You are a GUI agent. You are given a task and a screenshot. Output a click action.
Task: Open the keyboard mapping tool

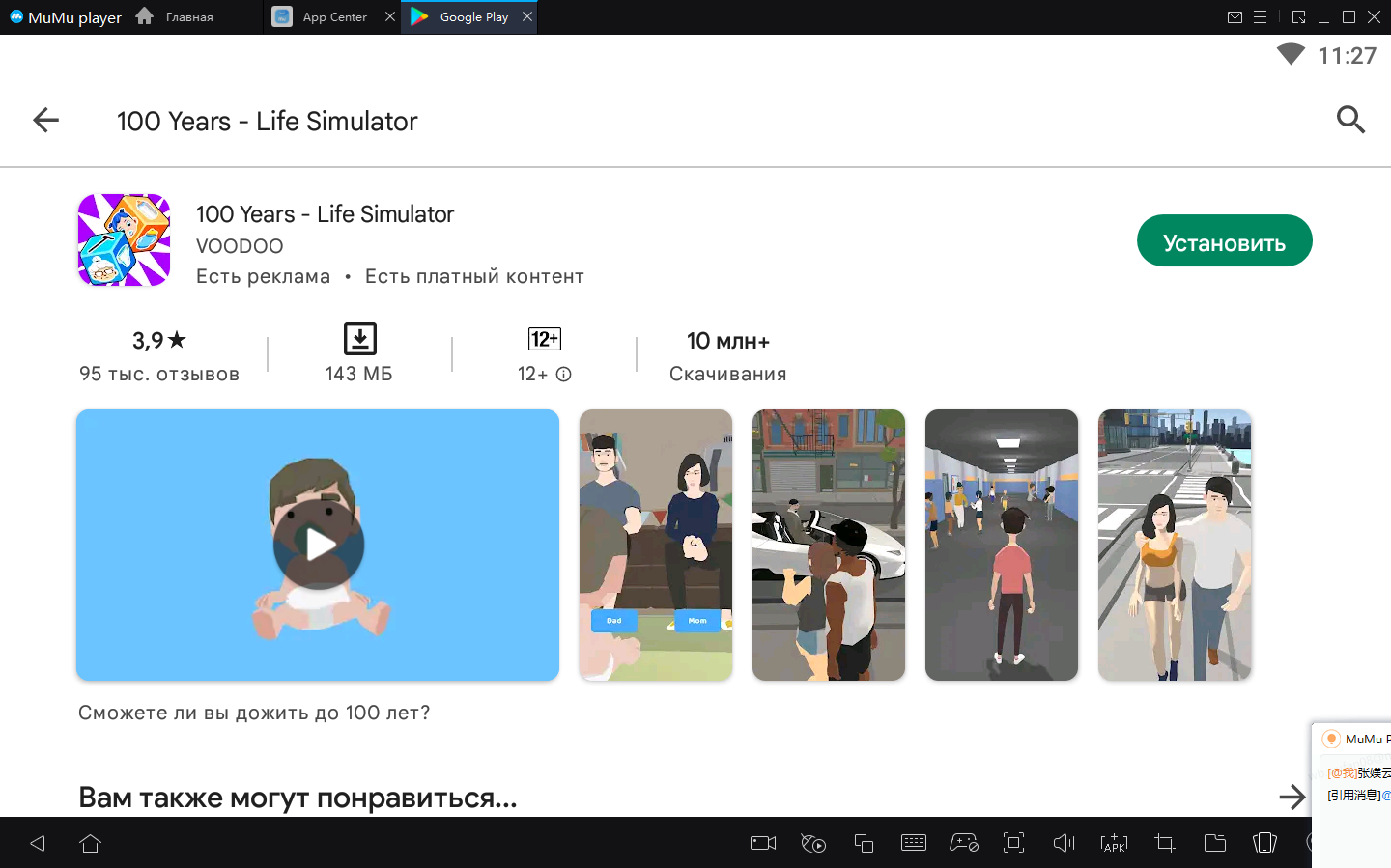pos(913,843)
